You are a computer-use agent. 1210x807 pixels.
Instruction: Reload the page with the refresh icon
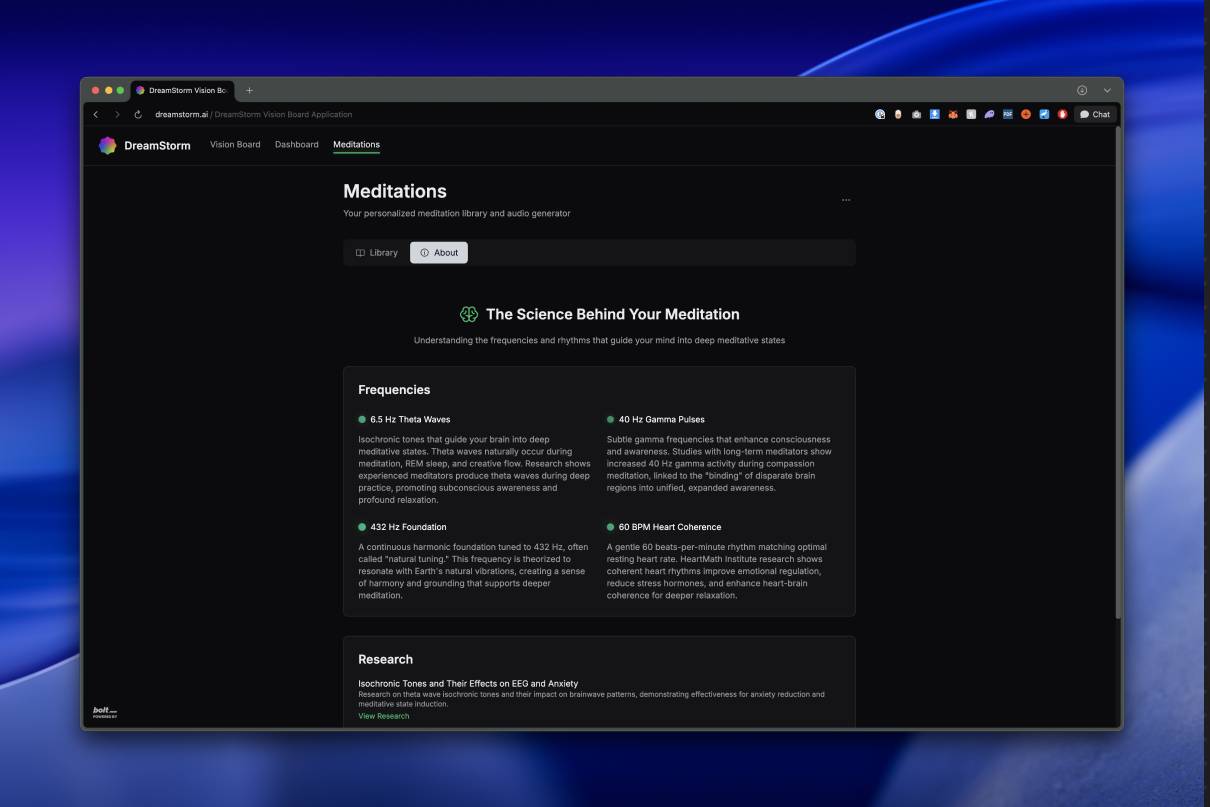coord(138,114)
